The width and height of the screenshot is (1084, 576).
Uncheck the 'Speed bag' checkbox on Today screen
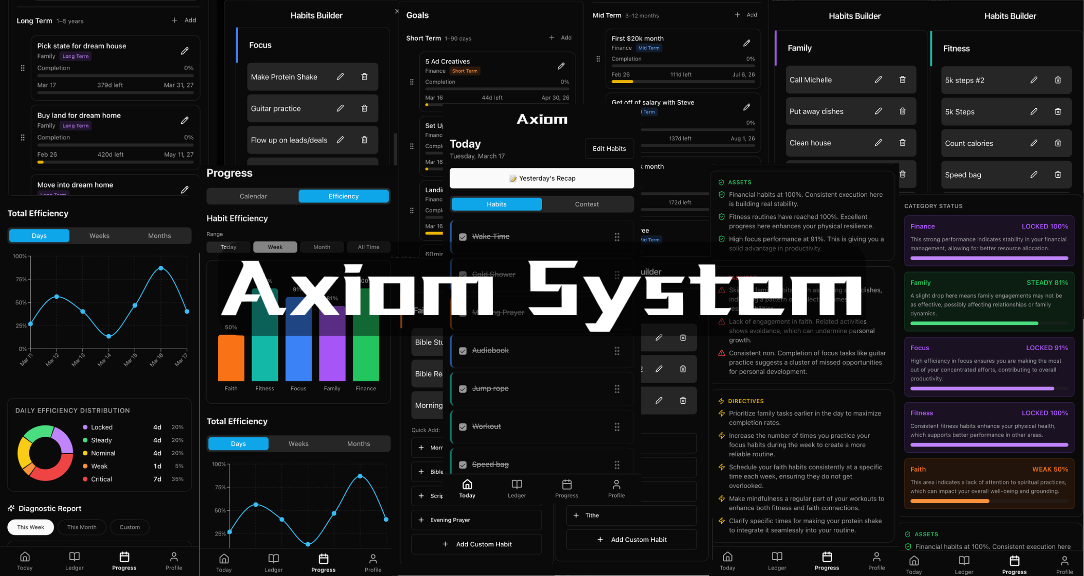[x=462, y=465]
